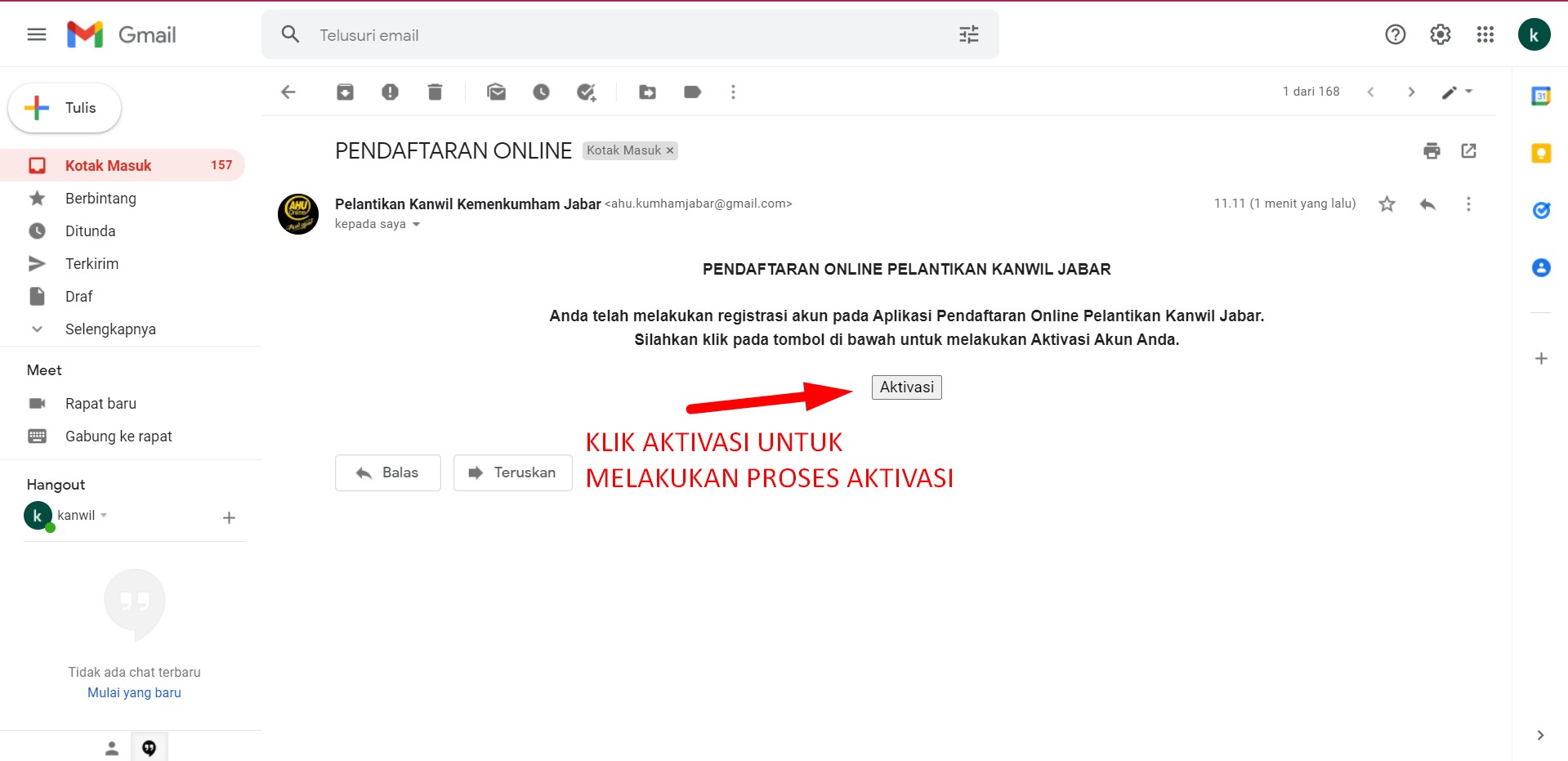1568x761 pixels.
Task: Star the Pelantikan Kanwil email
Action: click(1387, 204)
